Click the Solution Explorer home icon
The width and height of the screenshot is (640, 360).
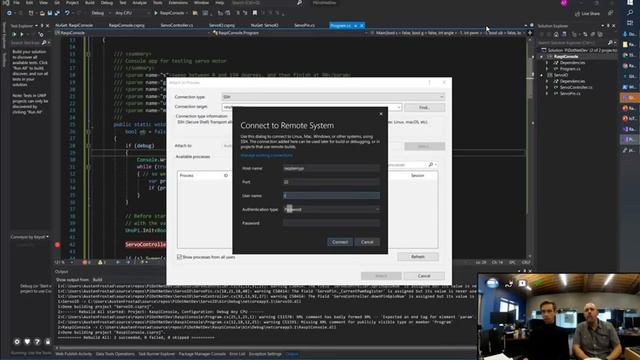coord(556,34)
